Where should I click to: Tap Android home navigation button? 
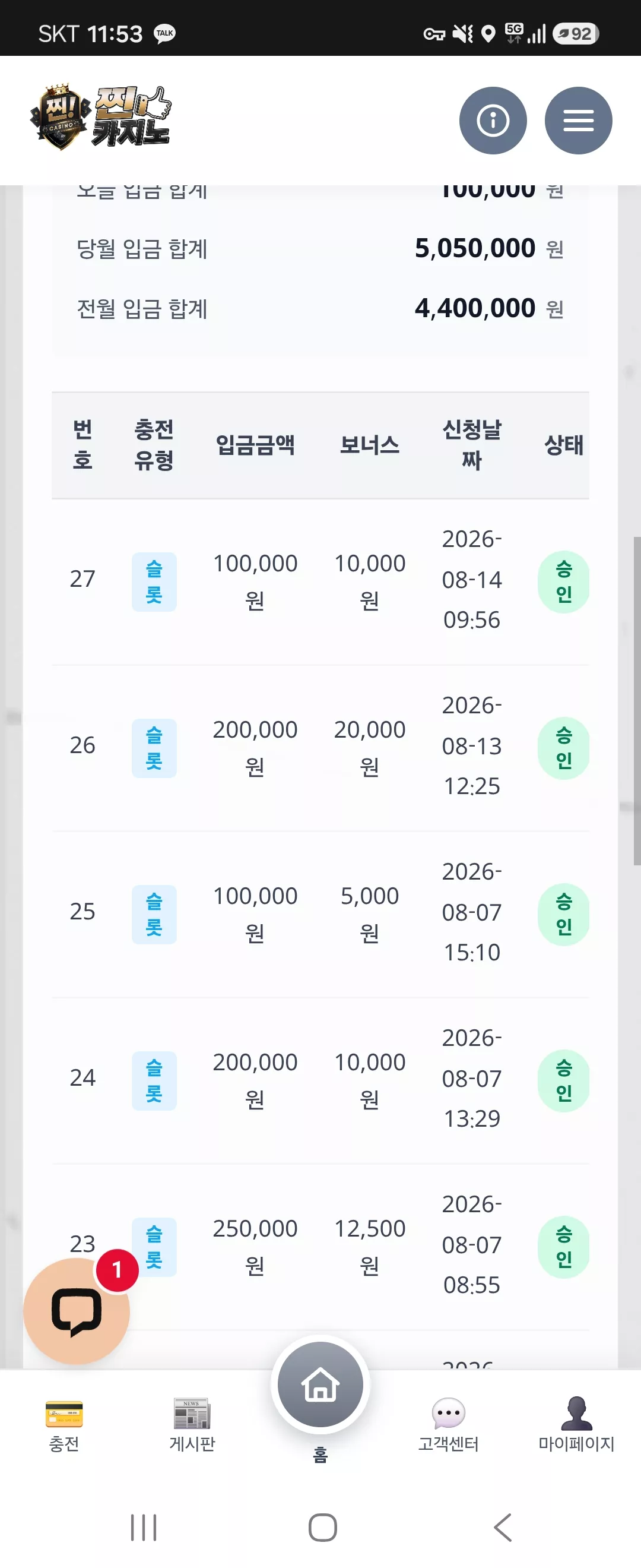pyautogui.click(x=322, y=1528)
